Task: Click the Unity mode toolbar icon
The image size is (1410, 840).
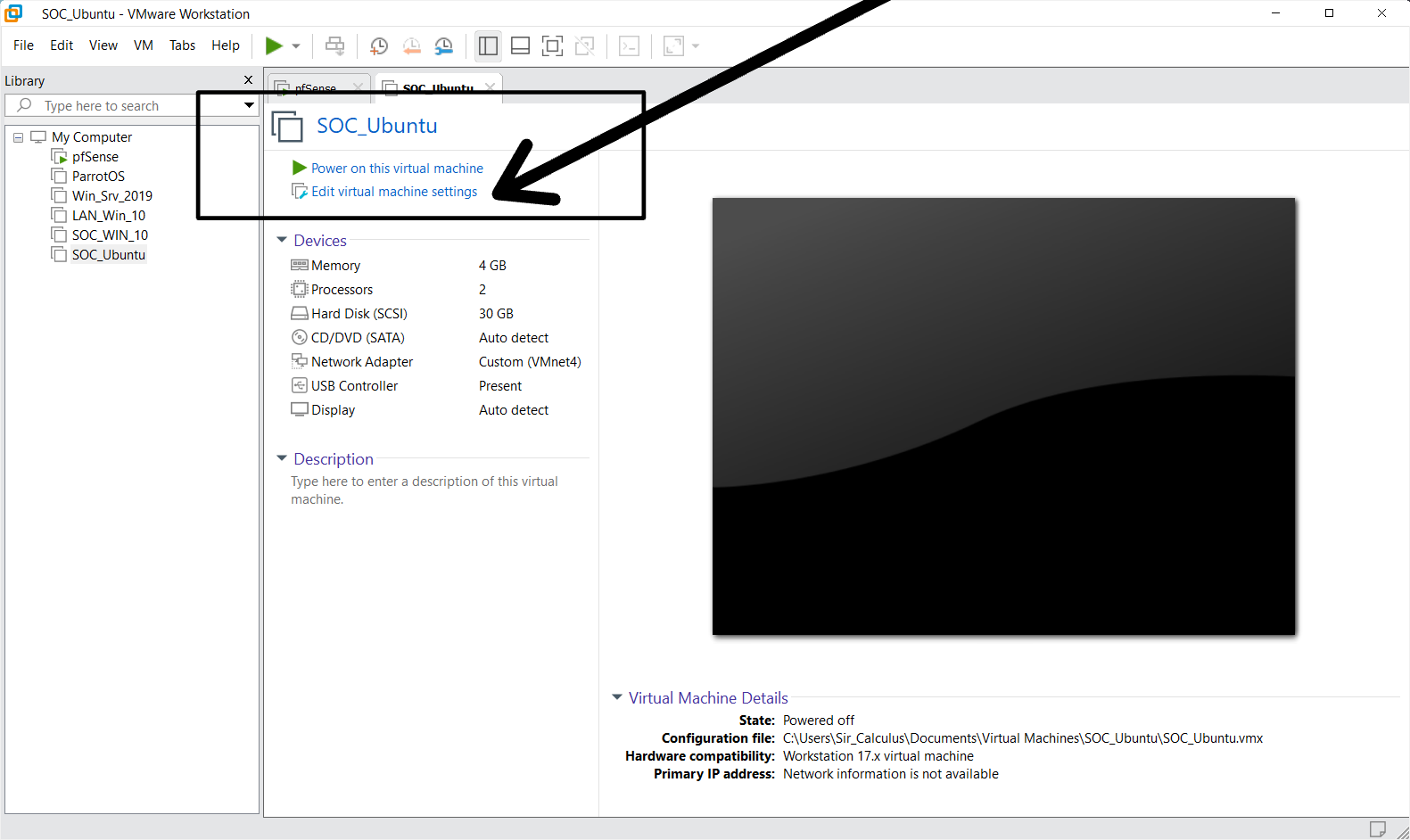Action: [x=584, y=46]
